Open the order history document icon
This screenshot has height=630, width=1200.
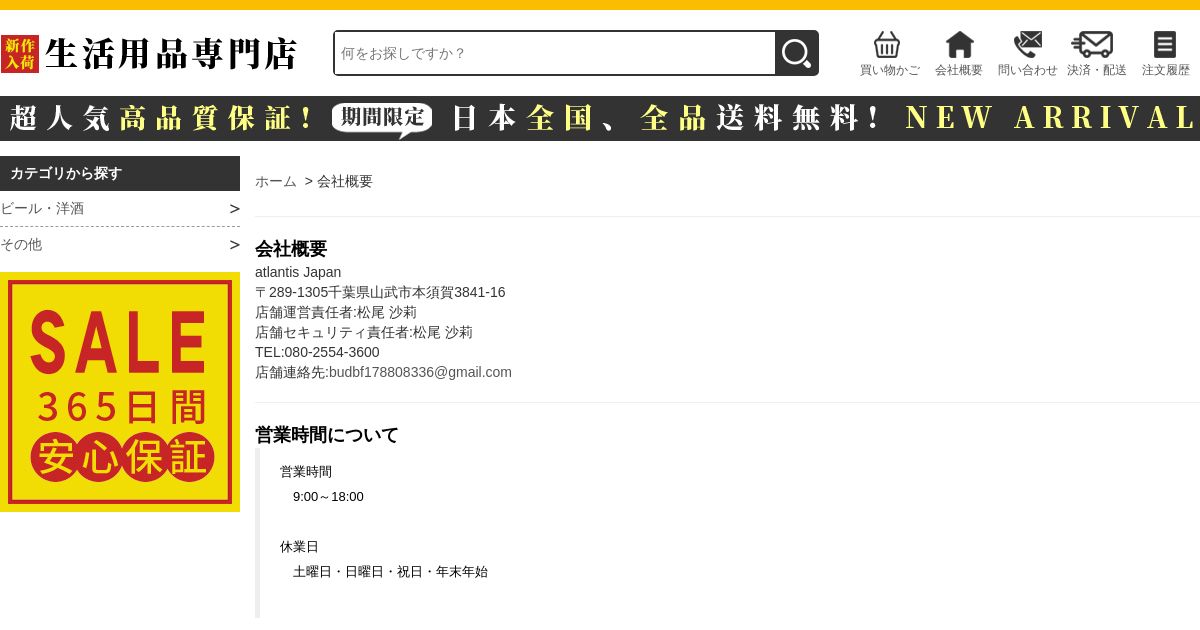coord(1165,45)
